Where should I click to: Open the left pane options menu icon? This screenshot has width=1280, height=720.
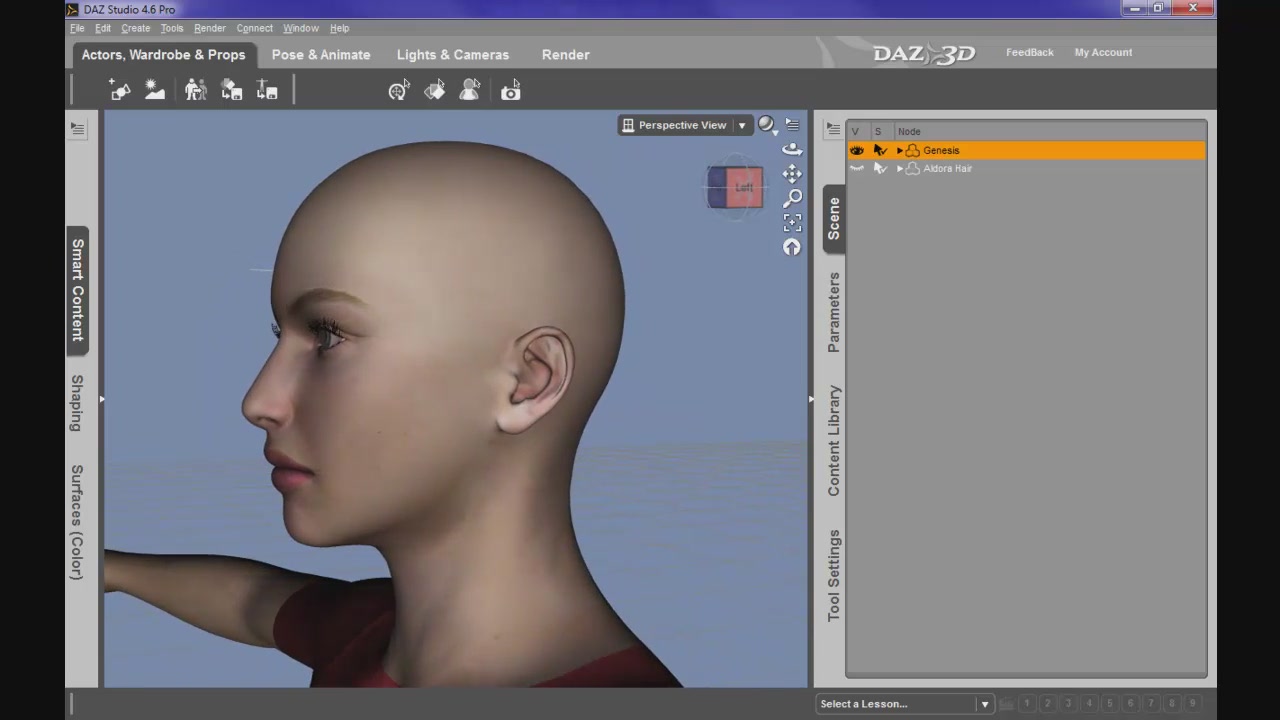[x=77, y=129]
